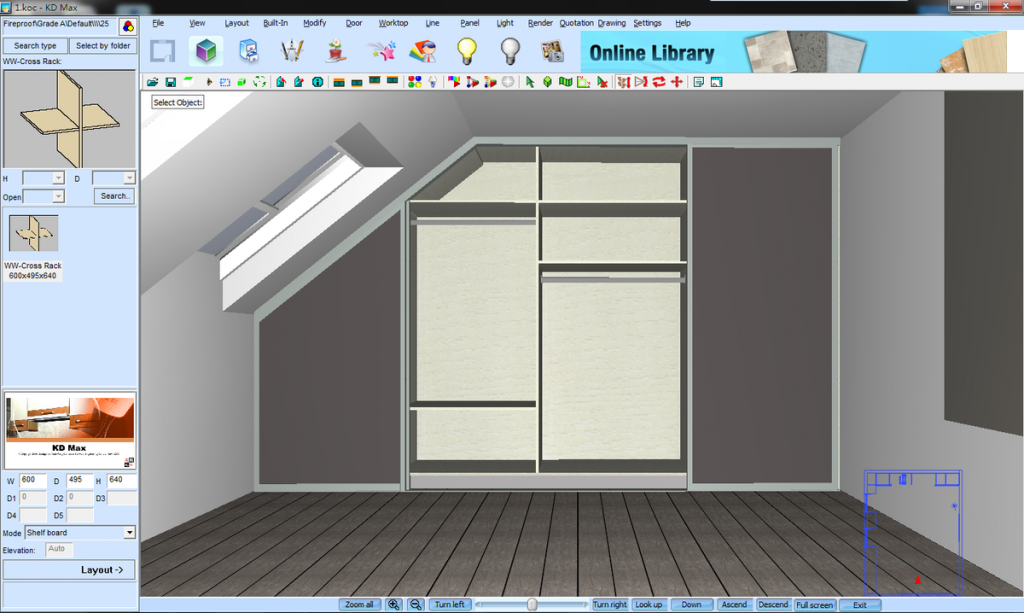Click the Turn left button

449,605
